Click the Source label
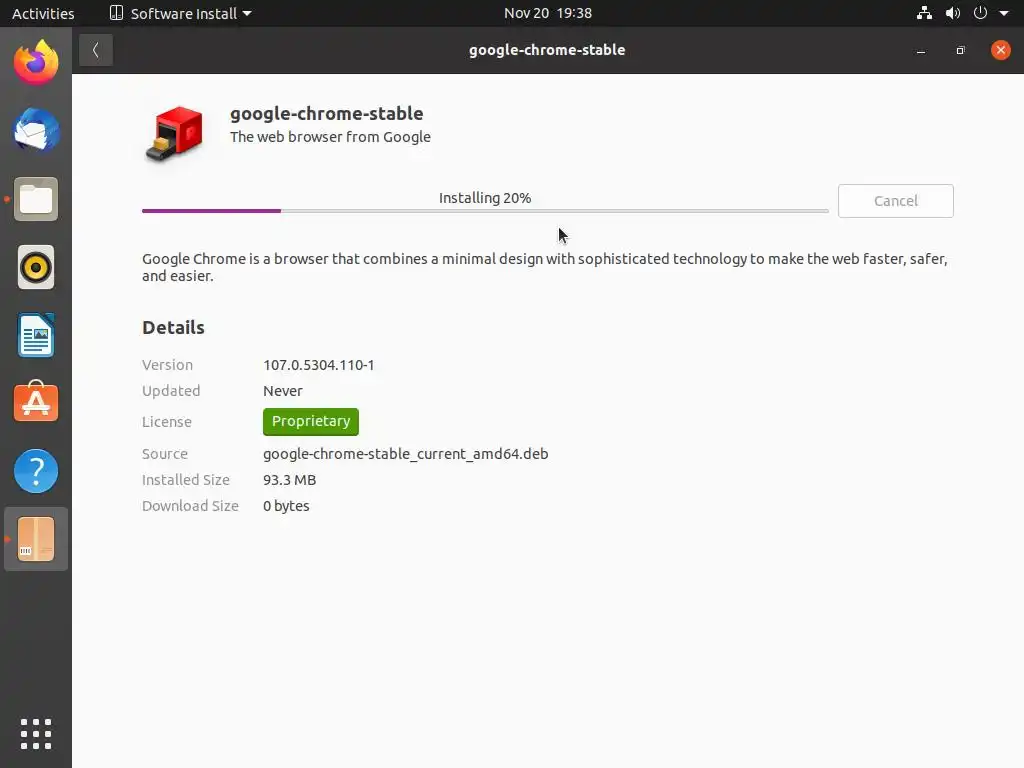This screenshot has height=768, width=1024. [165, 454]
